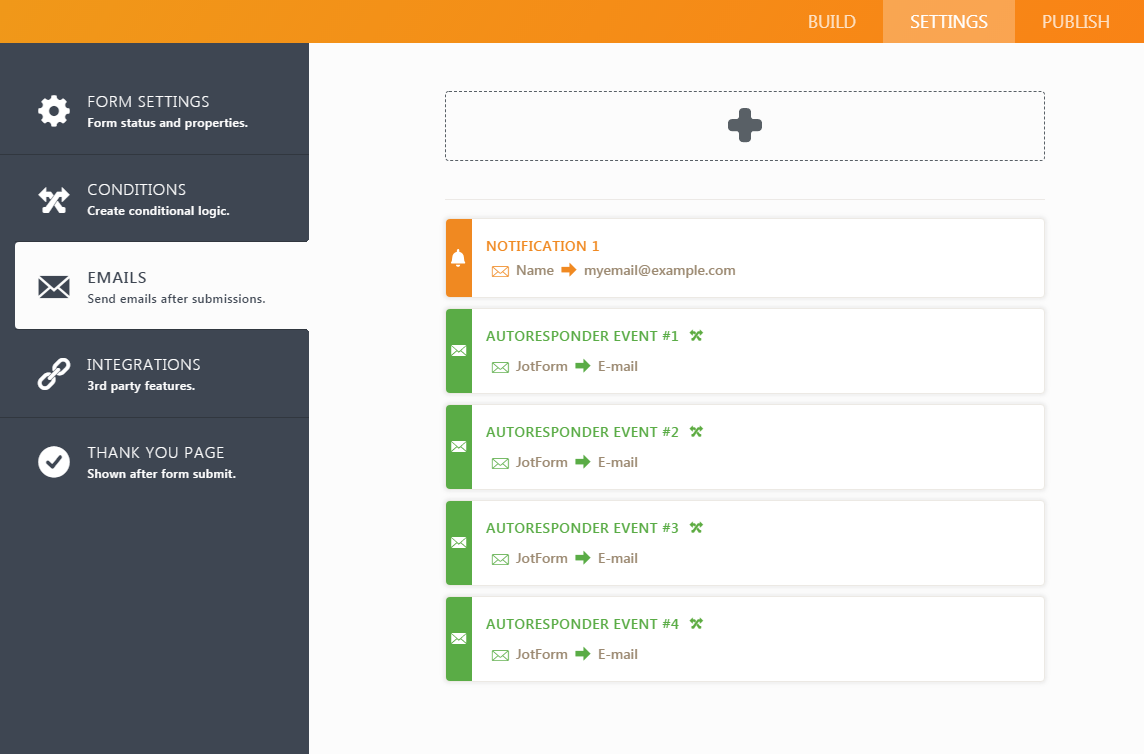Click condition icon beside Autoresponder Event #1
Viewport: 1144px width, 754px height.
(696, 336)
